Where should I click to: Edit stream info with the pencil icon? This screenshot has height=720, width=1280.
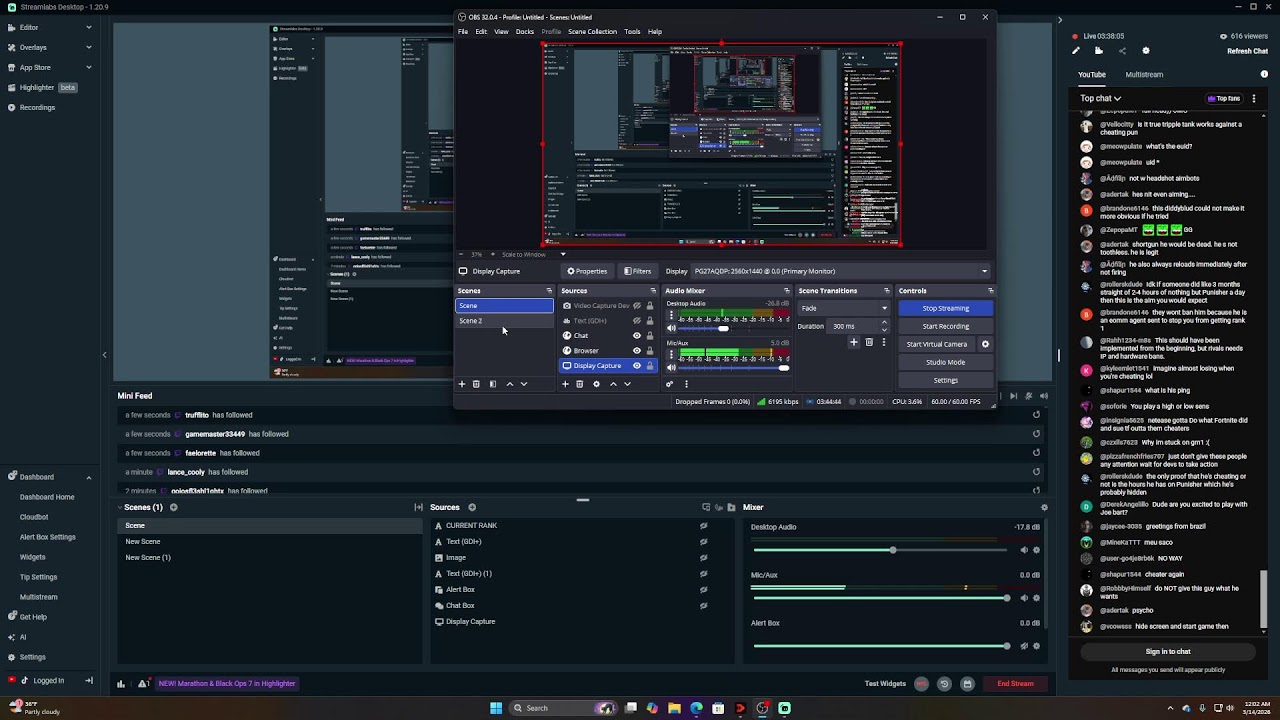tap(1076, 51)
